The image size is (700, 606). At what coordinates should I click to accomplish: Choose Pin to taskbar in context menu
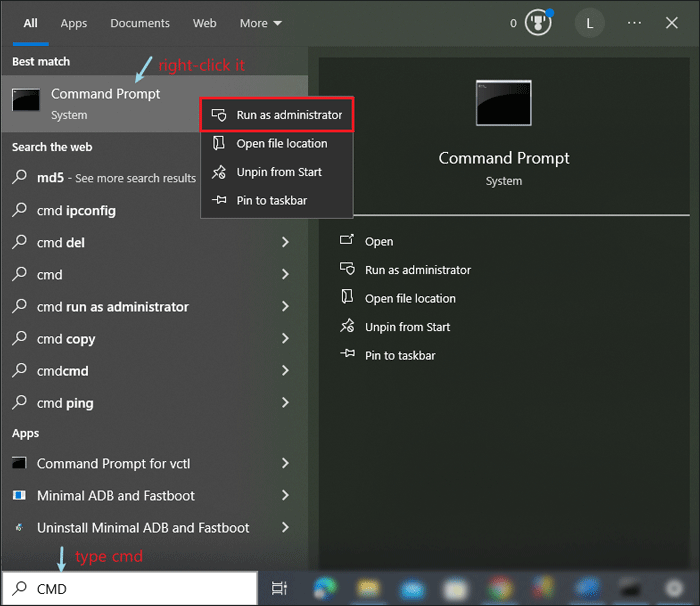tap(277, 201)
